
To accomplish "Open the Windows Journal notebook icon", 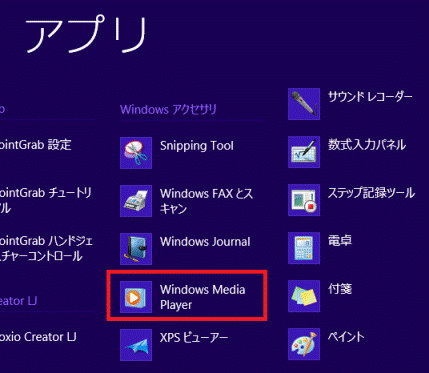I will 136,249.
